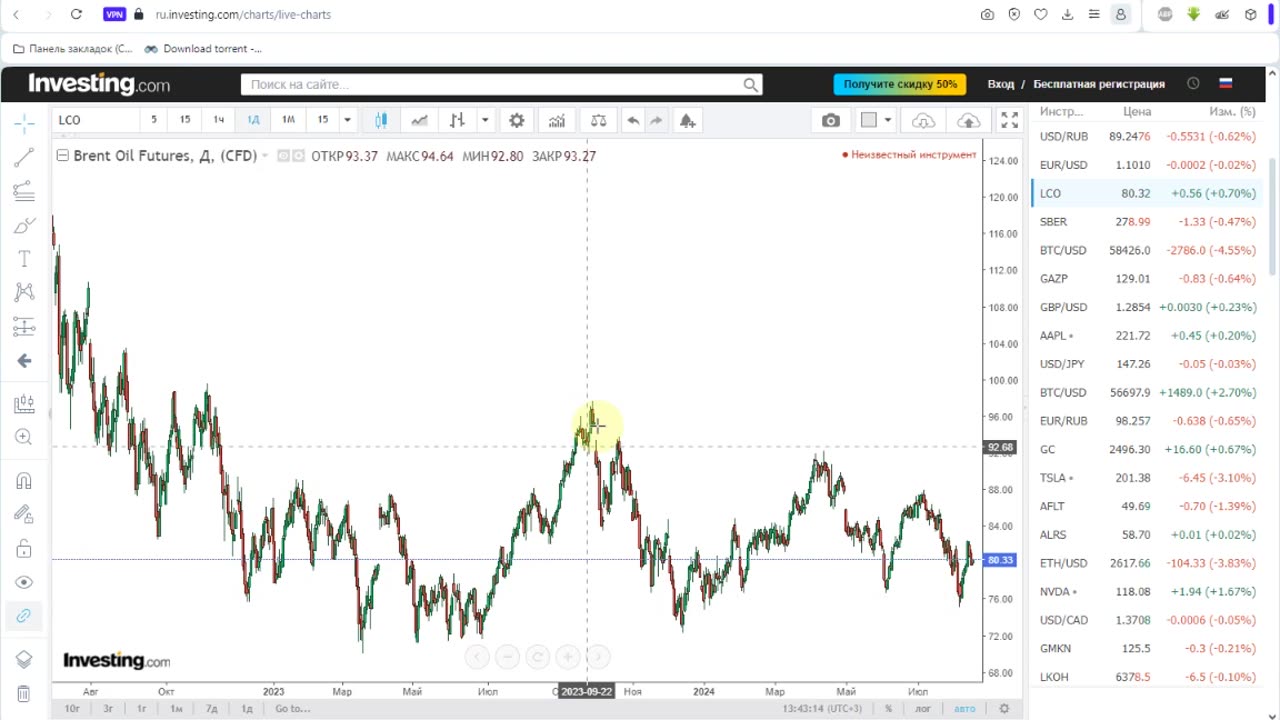Activate the zoom in tool
Viewport: 1280px width, 720px height.
click(x=24, y=437)
